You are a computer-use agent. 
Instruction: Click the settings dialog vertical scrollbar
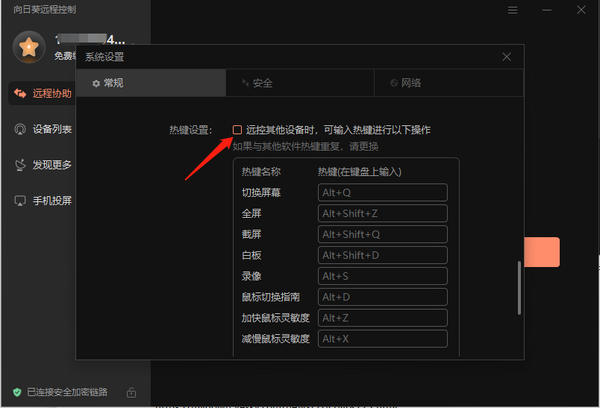click(519, 288)
